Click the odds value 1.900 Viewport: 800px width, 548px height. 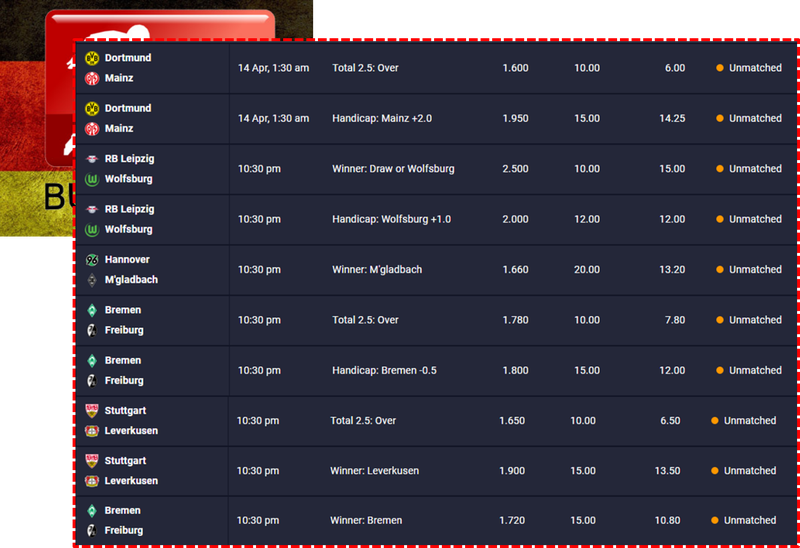(512, 471)
